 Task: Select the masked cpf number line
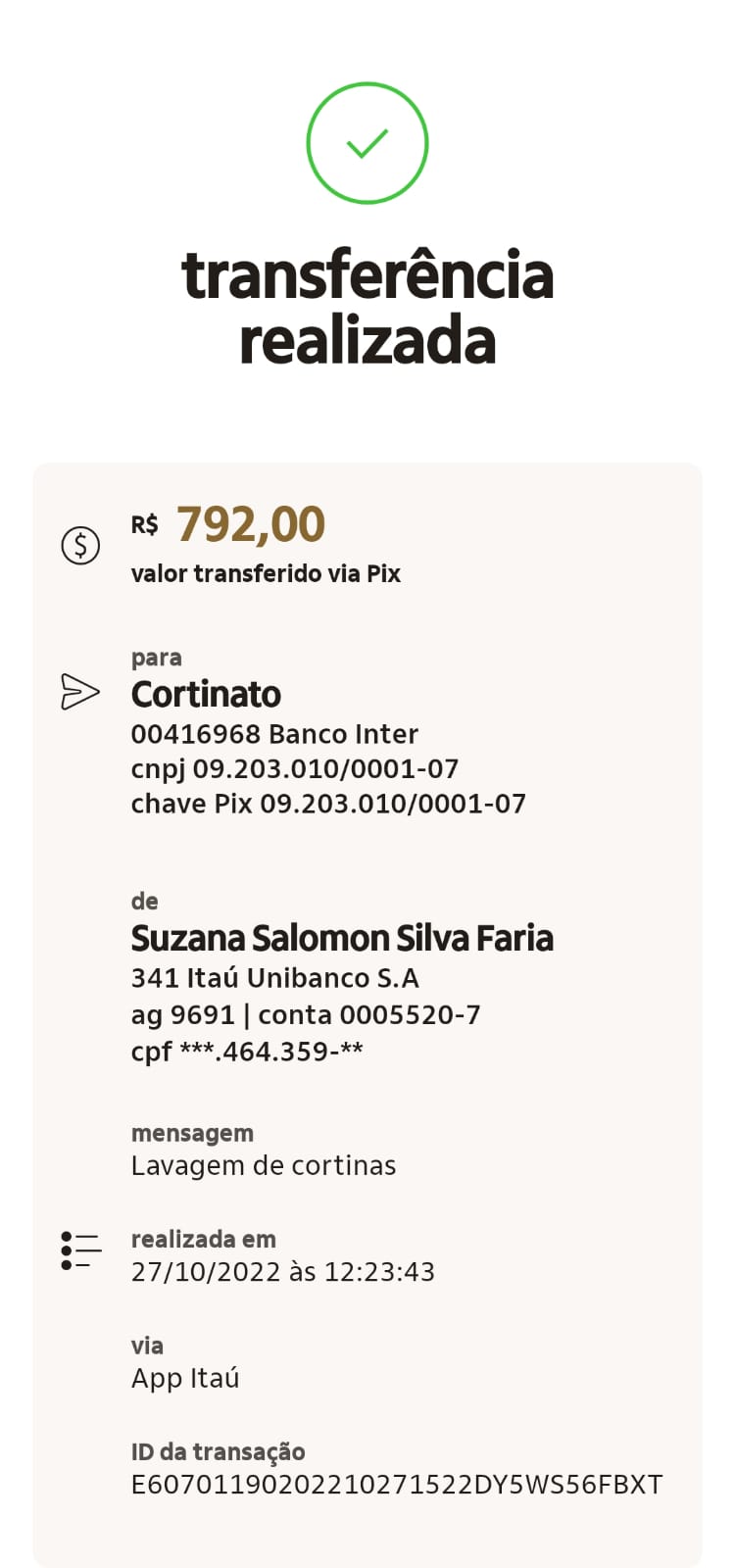pos(247,1052)
